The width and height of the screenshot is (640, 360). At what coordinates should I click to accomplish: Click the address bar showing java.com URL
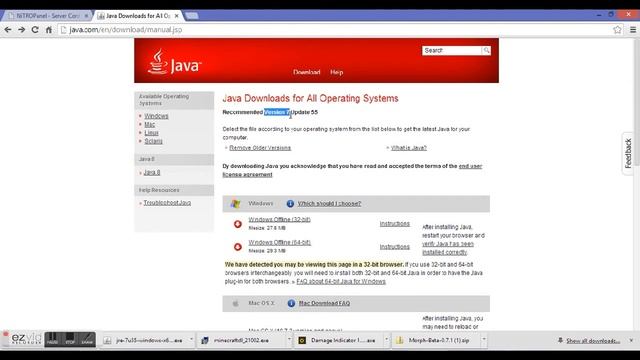[x=335, y=30]
